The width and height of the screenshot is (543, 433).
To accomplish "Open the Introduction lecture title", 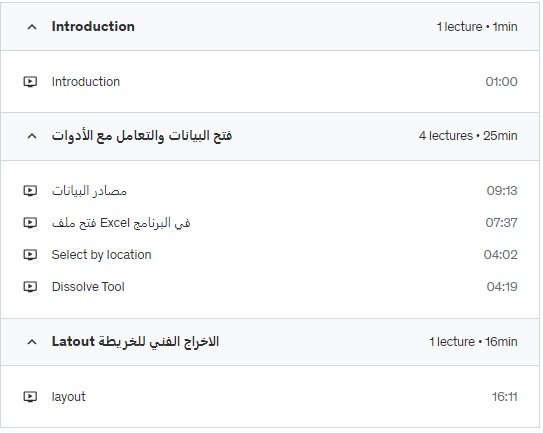I will click(86, 82).
